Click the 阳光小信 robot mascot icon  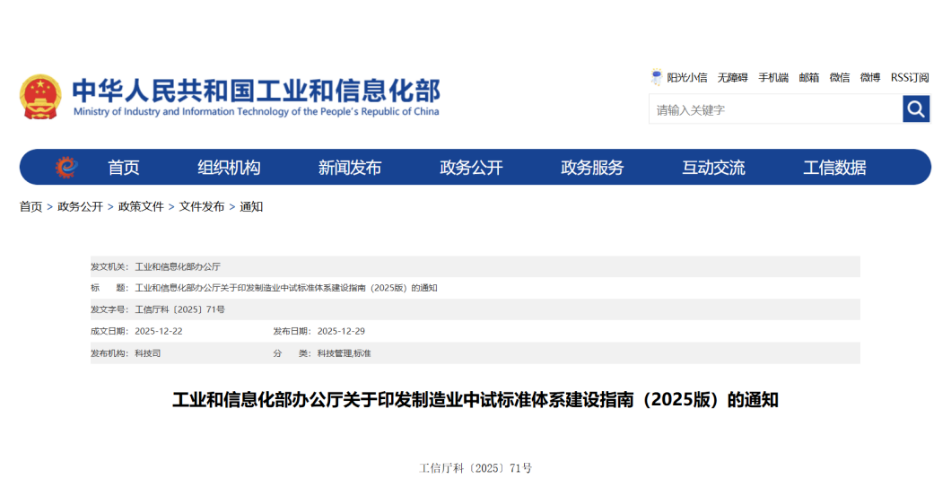[x=656, y=77]
